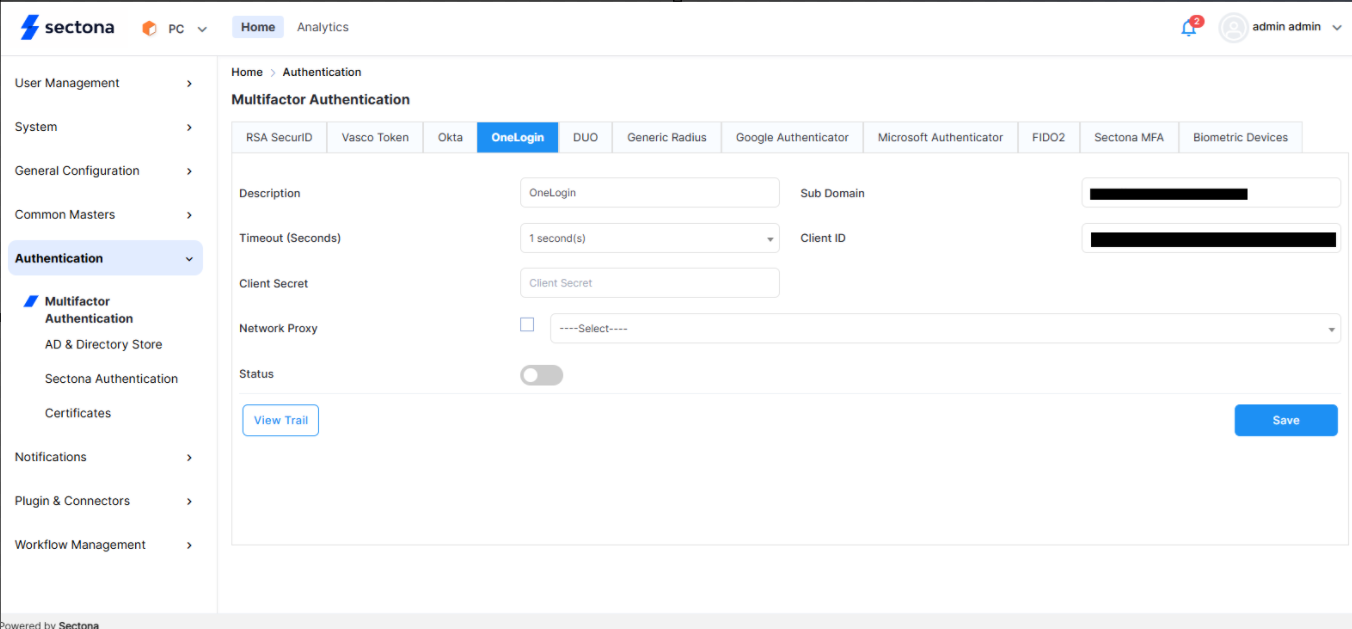The height and width of the screenshot is (629, 1352).
Task: Open the Network Proxy select dropdown
Action: coord(944,328)
